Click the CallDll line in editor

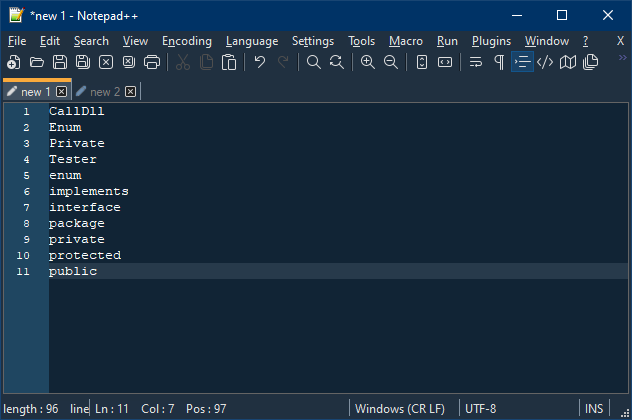(x=77, y=111)
